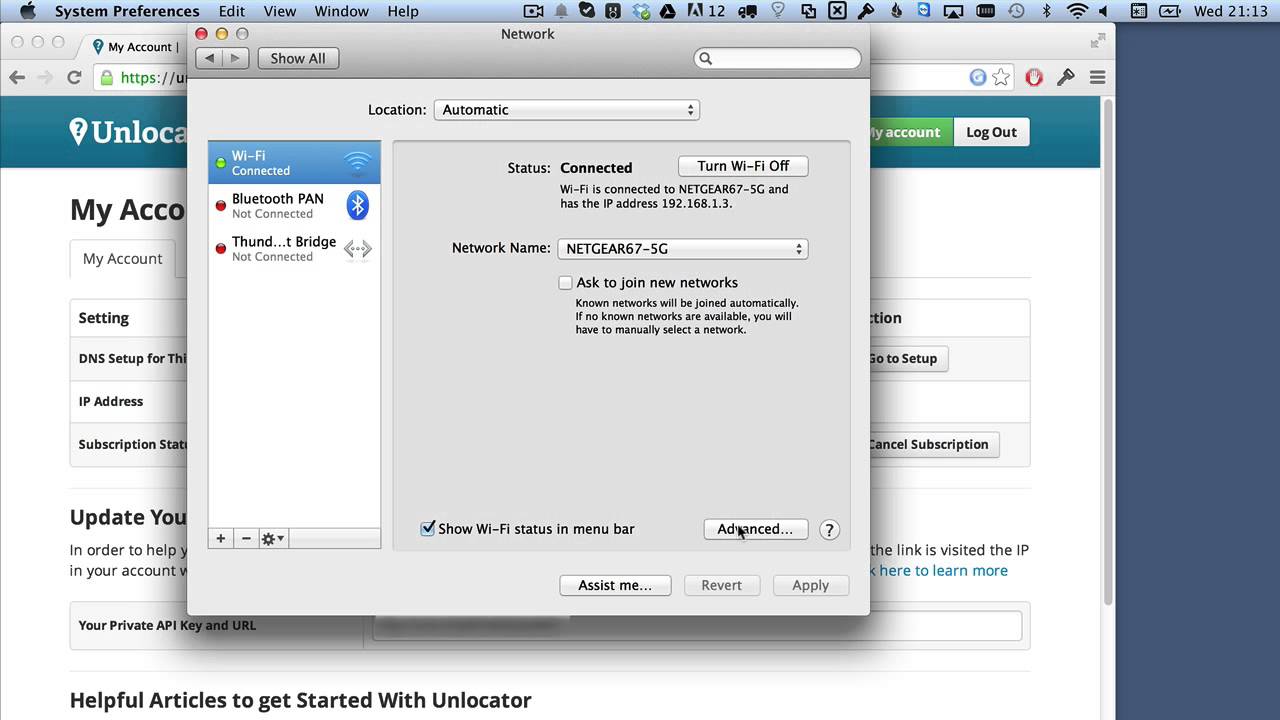Click the Apply button
Screen dimensions: 1280x720
(x=811, y=585)
